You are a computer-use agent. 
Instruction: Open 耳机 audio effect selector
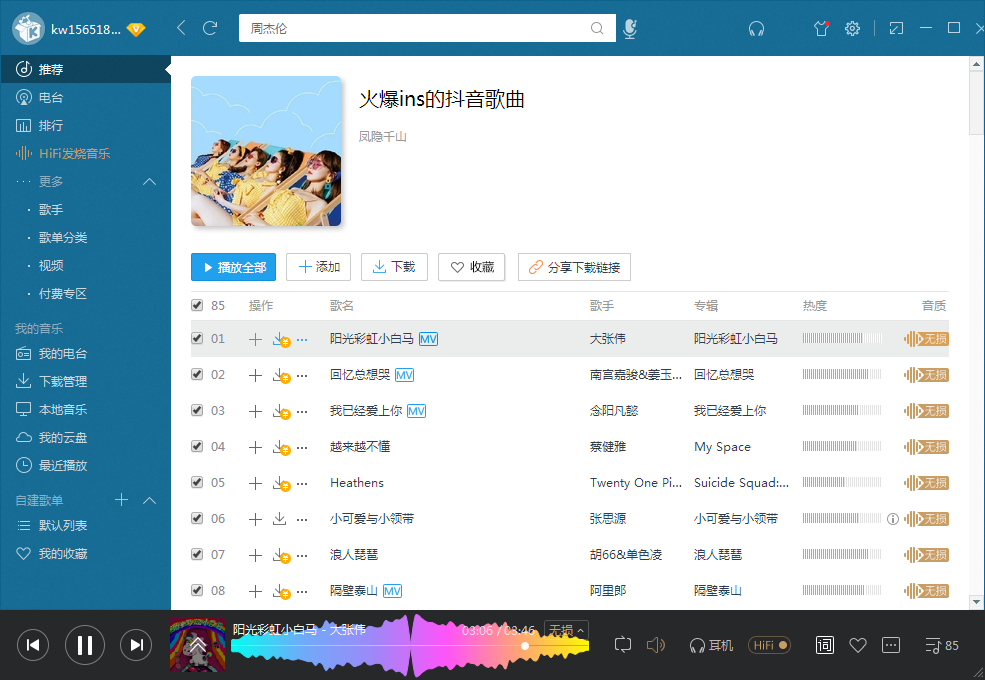coord(711,645)
